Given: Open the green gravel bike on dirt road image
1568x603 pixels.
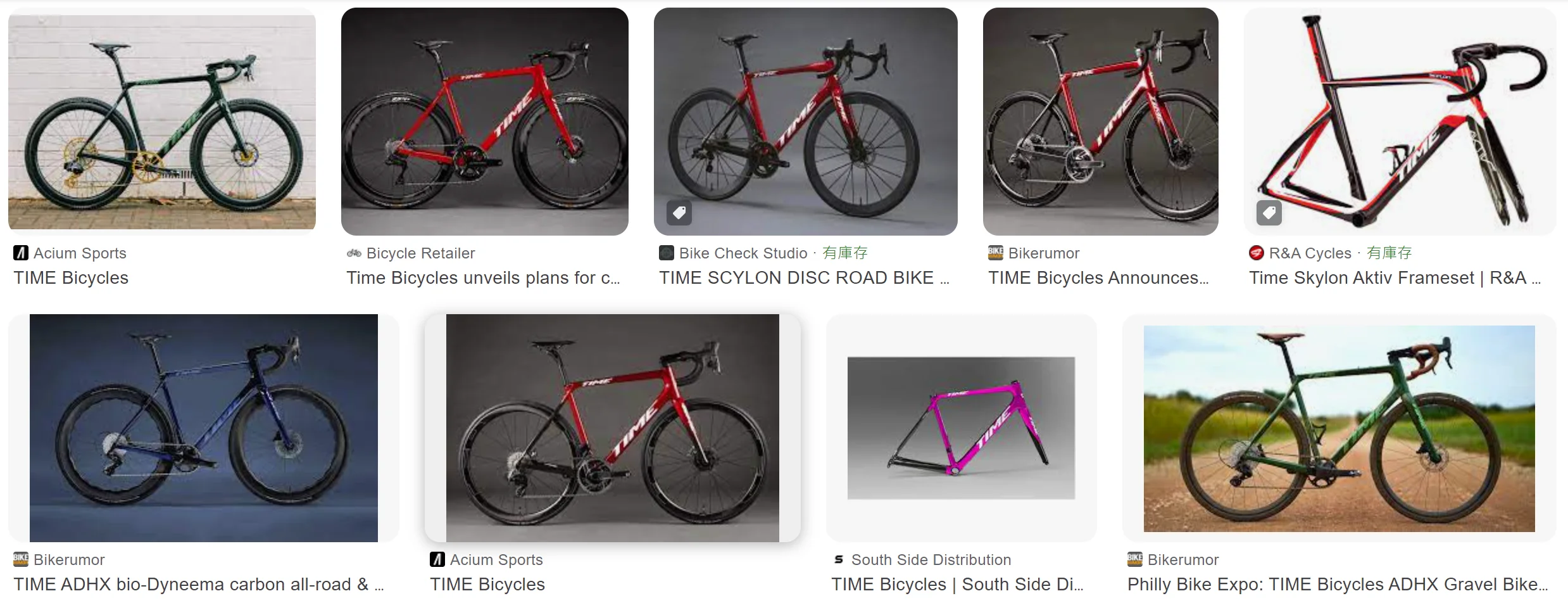Looking at the screenshot, I should point(1339,428).
